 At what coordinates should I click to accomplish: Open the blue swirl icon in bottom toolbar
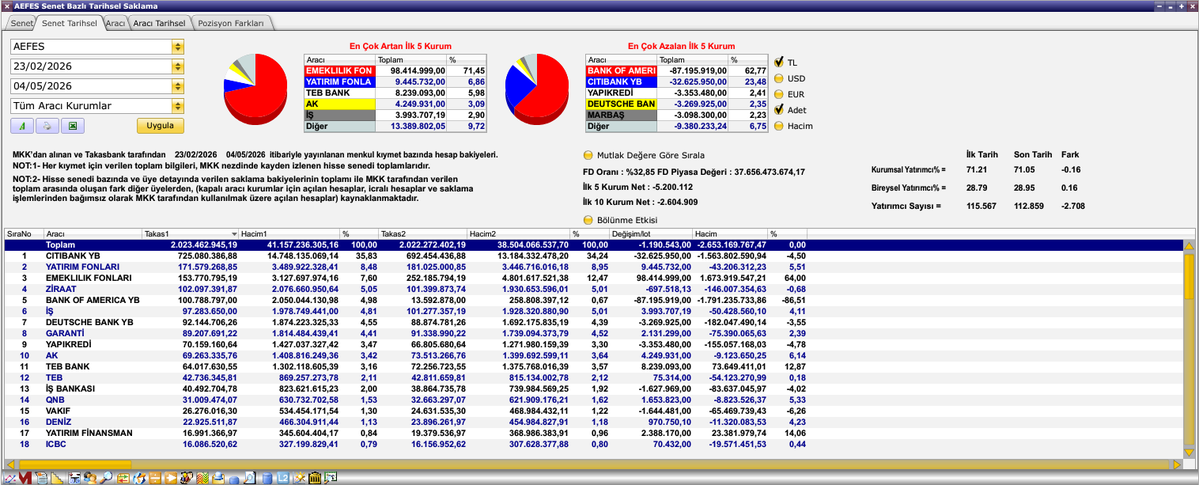(138, 478)
